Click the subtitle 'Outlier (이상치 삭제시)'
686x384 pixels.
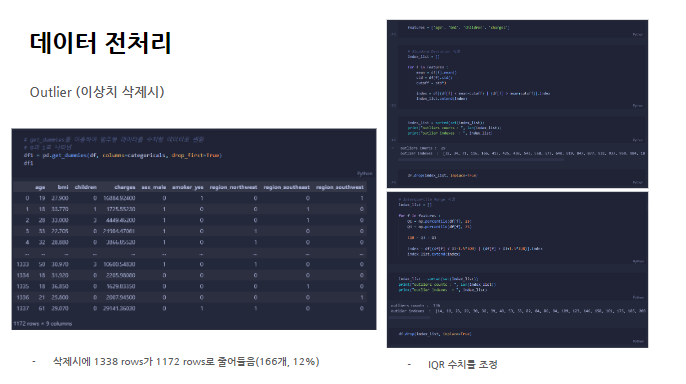[x=97, y=92]
